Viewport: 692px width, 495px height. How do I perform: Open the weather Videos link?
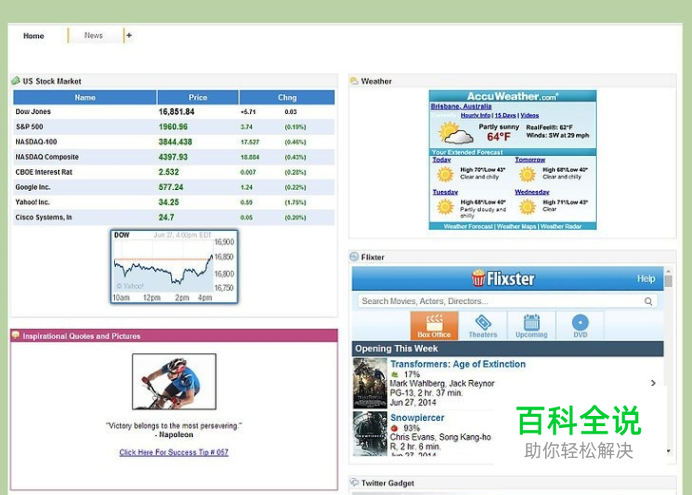530,115
